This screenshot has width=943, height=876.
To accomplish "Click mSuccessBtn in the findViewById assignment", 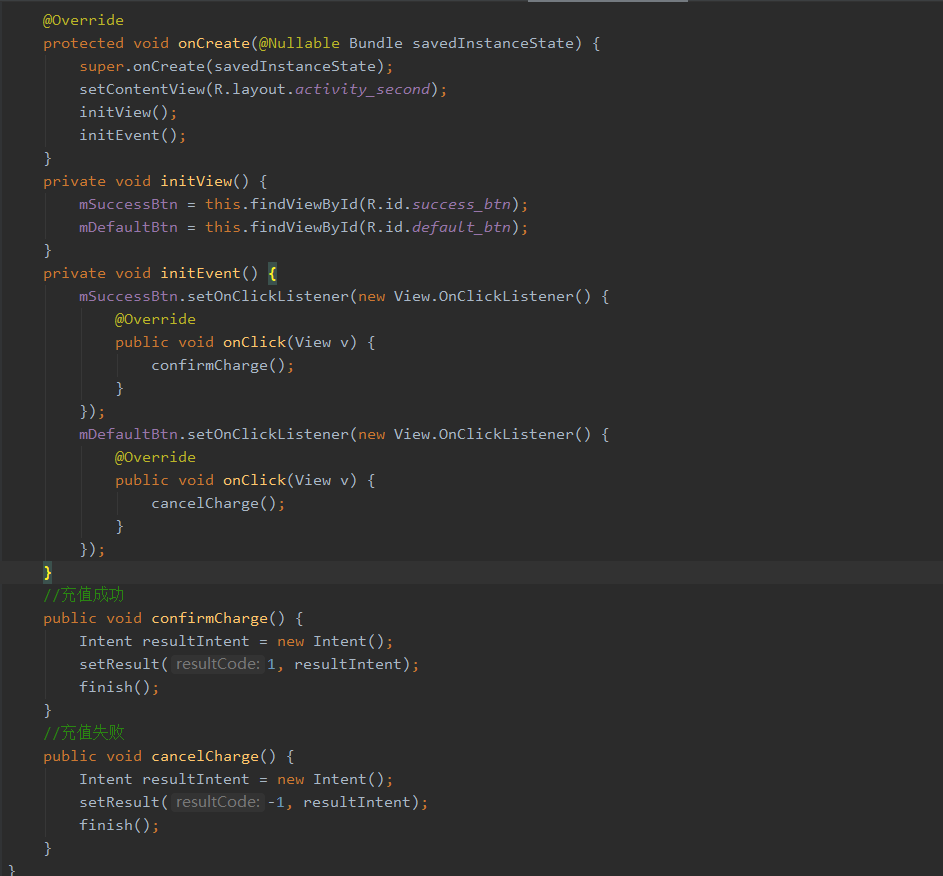I will pos(128,204).
